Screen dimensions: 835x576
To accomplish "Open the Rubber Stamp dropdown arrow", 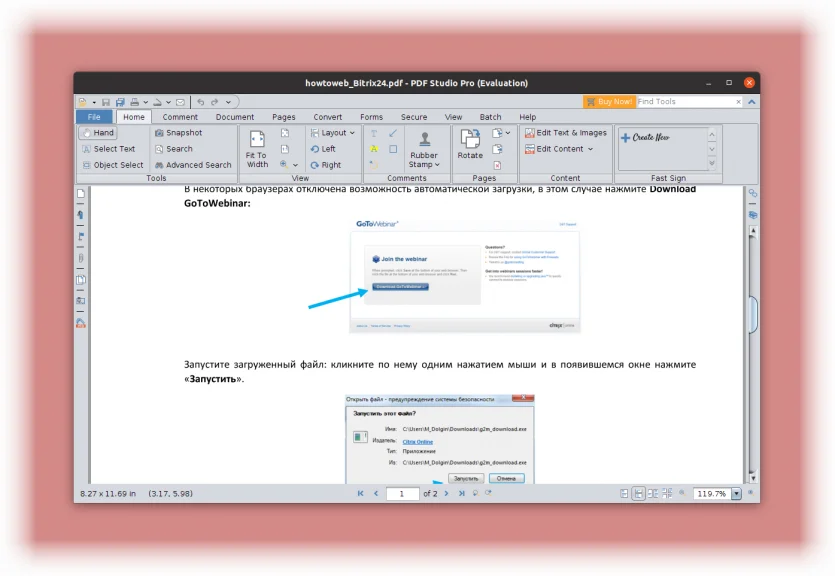I will [437, 164].
